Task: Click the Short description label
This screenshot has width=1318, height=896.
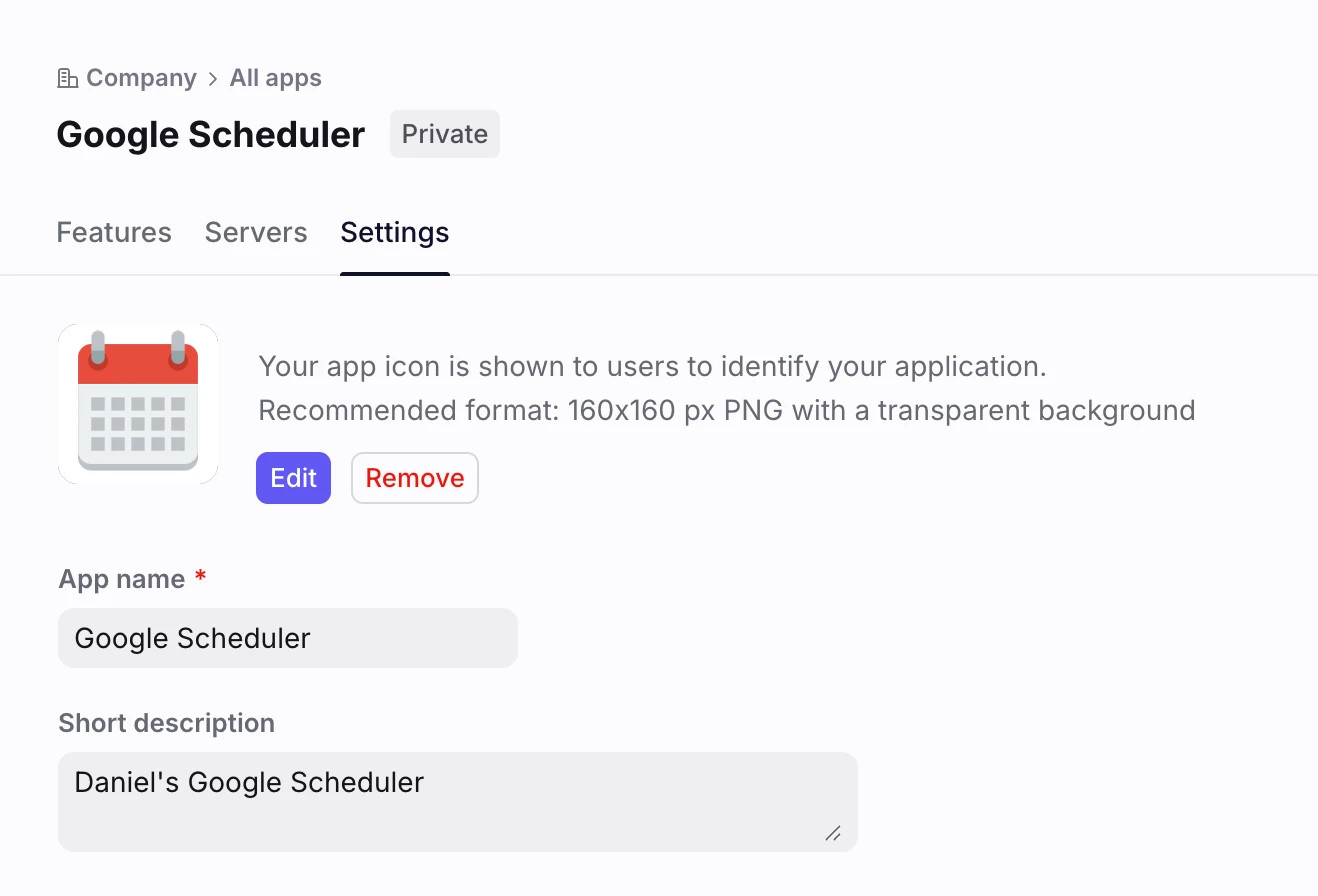Action: tap(167, 723)
